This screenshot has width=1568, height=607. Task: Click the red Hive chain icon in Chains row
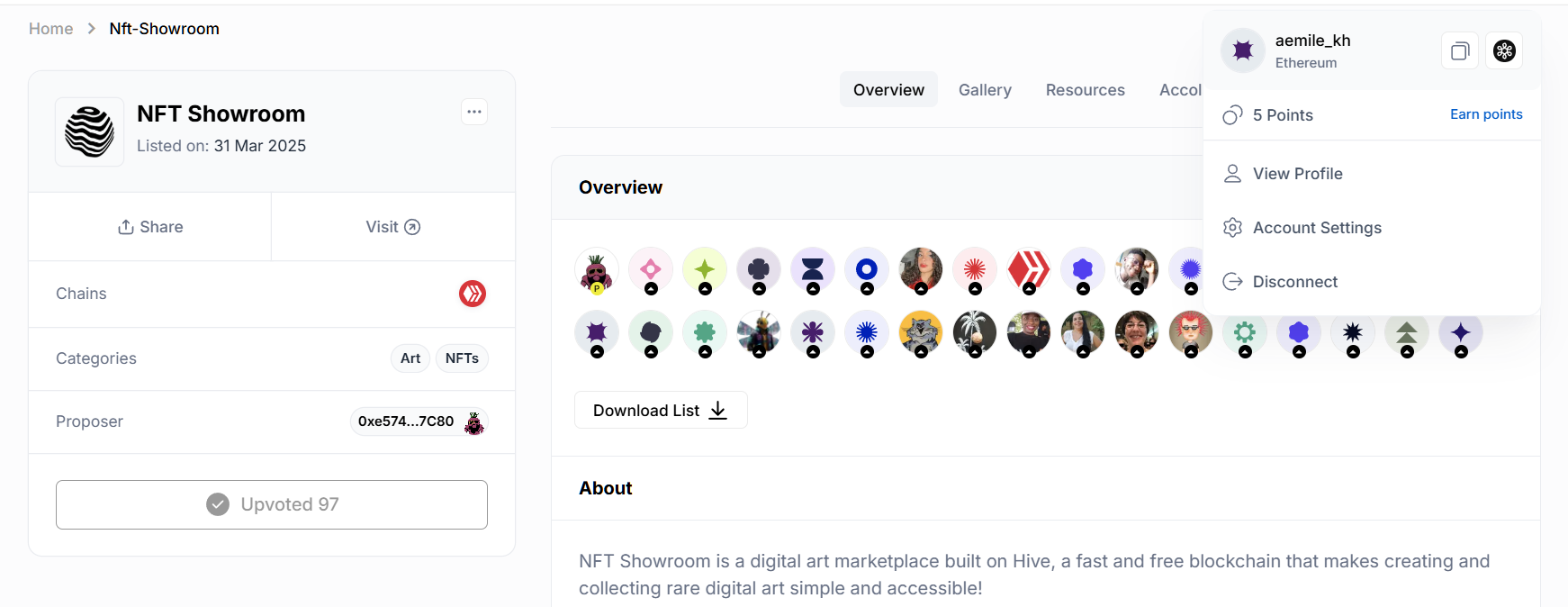pos(473,294)
